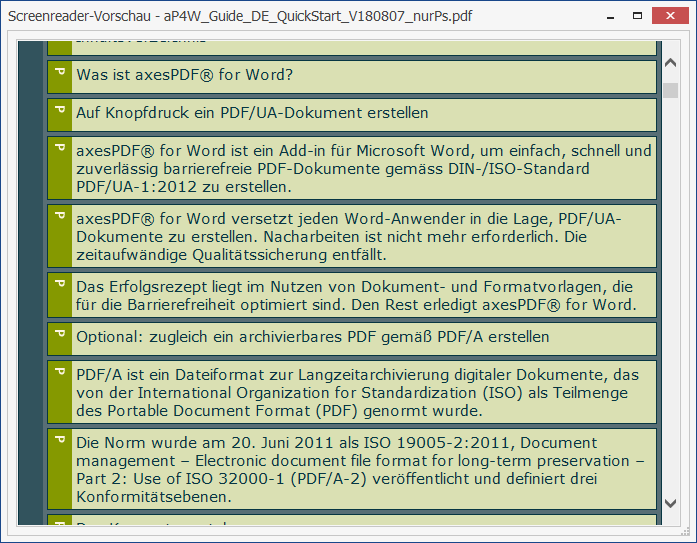Select the text "Optional: zugleich ein archivierbares PDF gemäß PDF/A erstellen"
Image resolution: width=697 pixels, height=543 pixels.
pyautogui.click(x=312, y=337)
